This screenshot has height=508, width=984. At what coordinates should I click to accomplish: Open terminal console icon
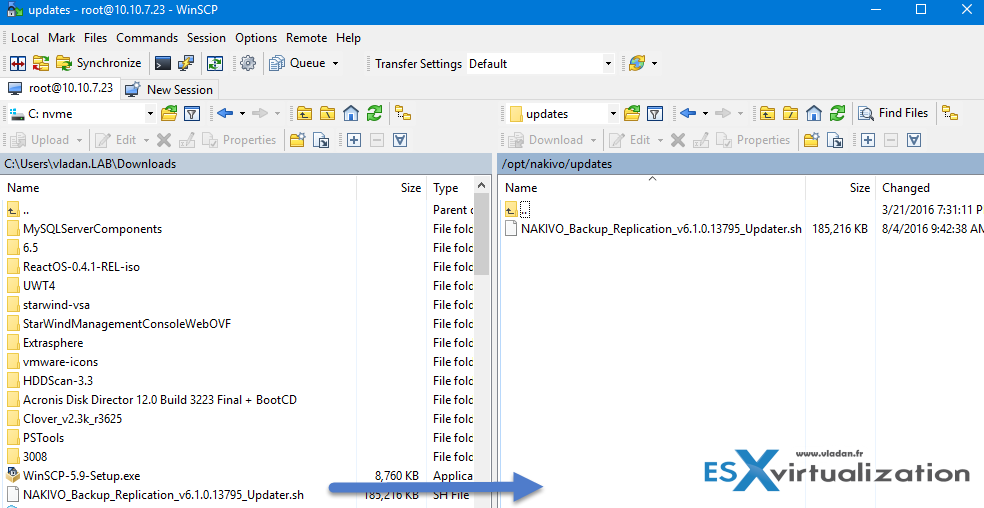click(163, 63)
